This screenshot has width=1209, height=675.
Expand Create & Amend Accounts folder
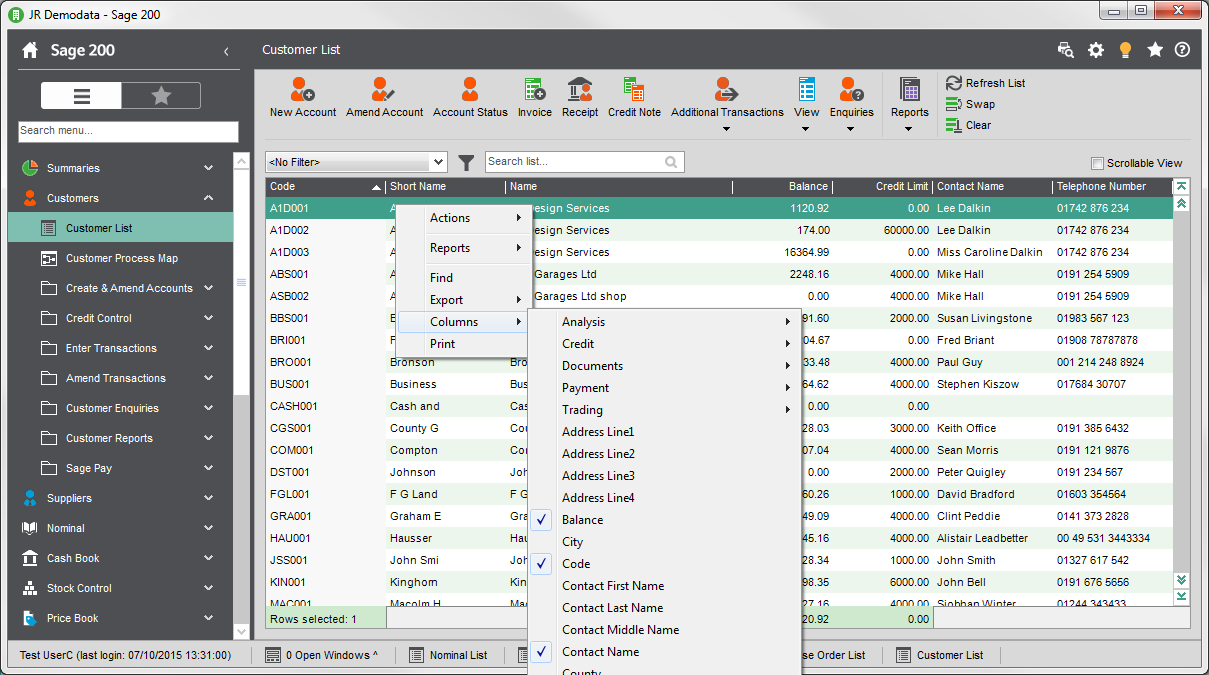pos(208,288)
